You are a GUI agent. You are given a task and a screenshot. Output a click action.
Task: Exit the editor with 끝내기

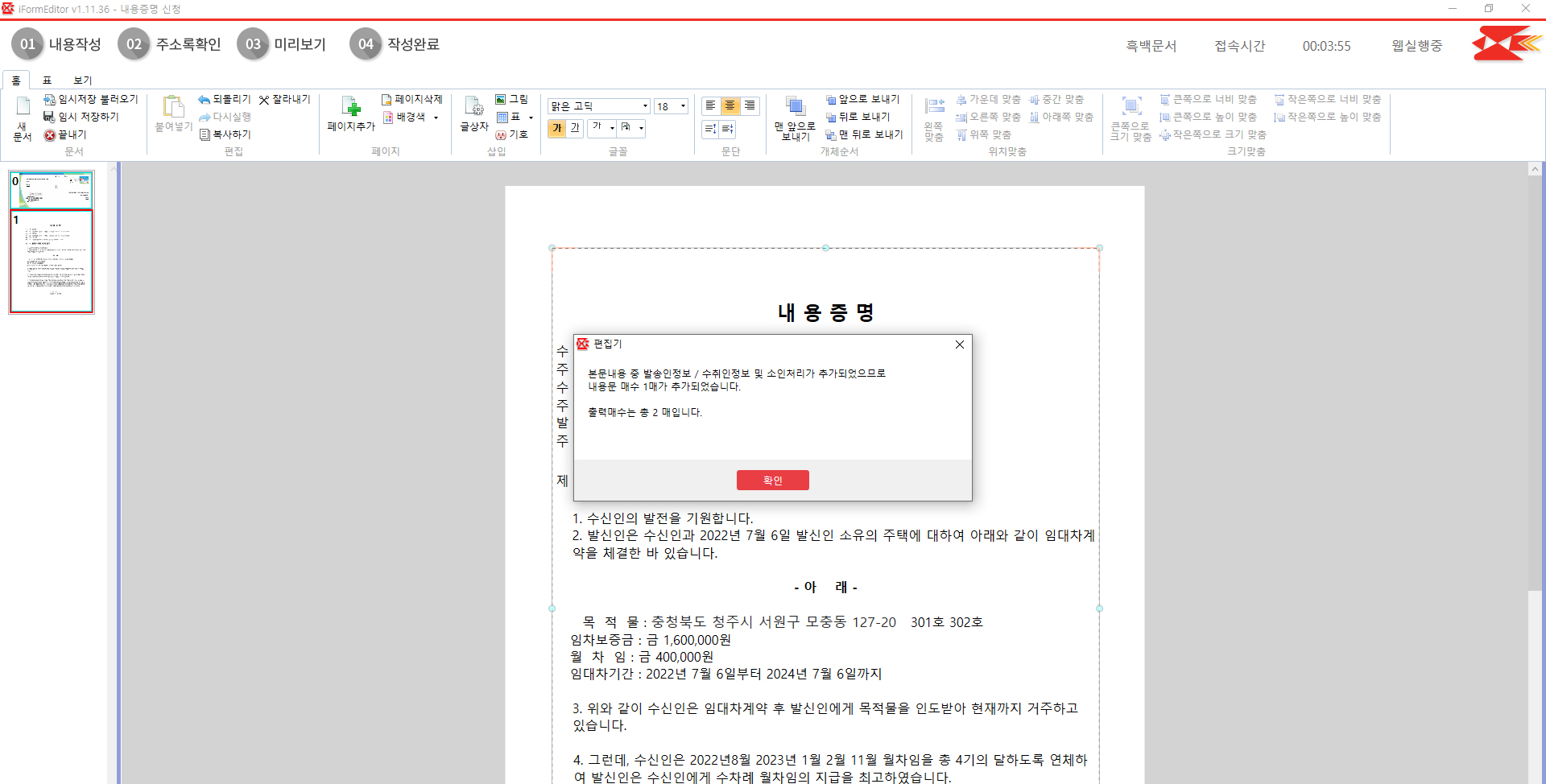65,134
